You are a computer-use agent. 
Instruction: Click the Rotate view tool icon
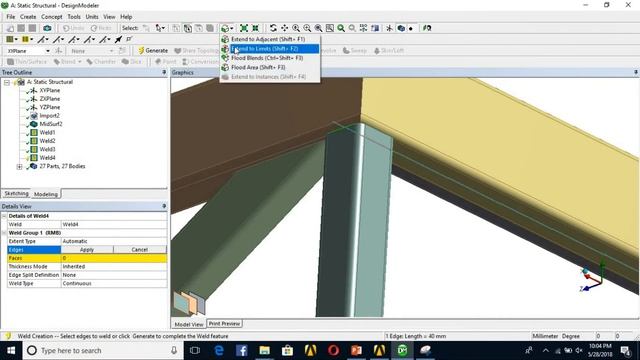click(x=273, y=28)
